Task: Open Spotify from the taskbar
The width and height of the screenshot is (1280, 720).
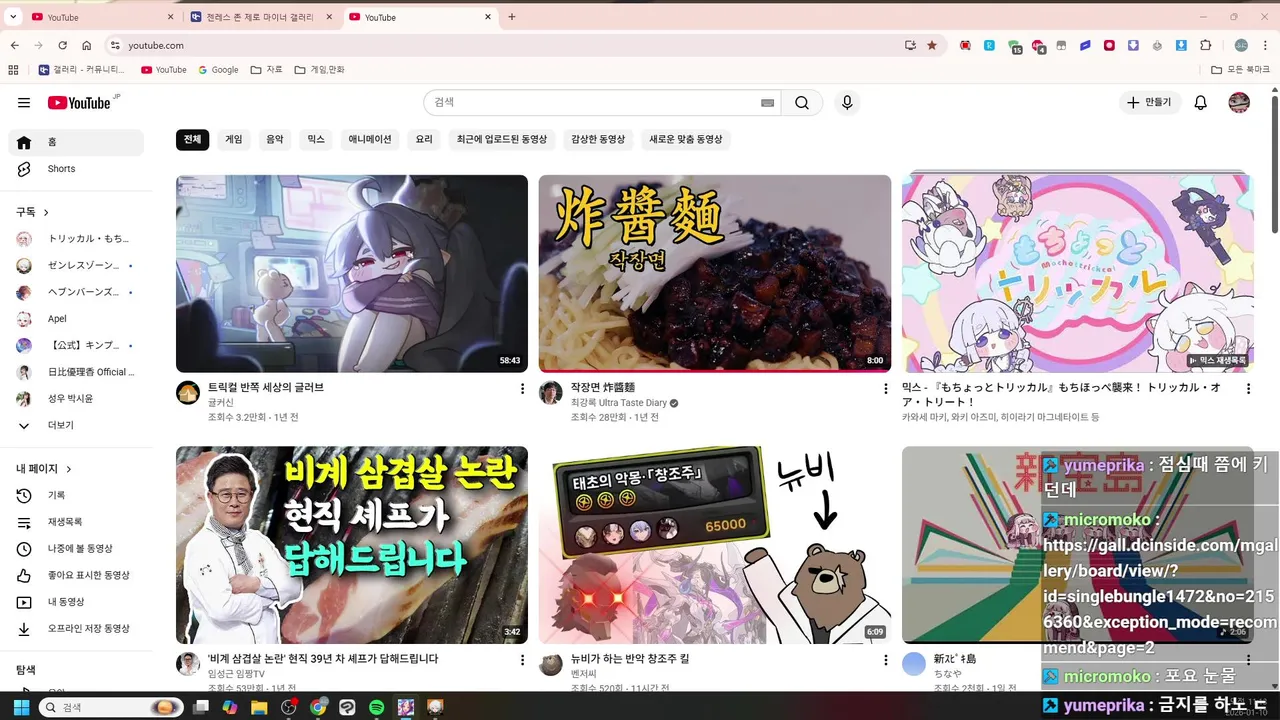Action: pos(377,707)
